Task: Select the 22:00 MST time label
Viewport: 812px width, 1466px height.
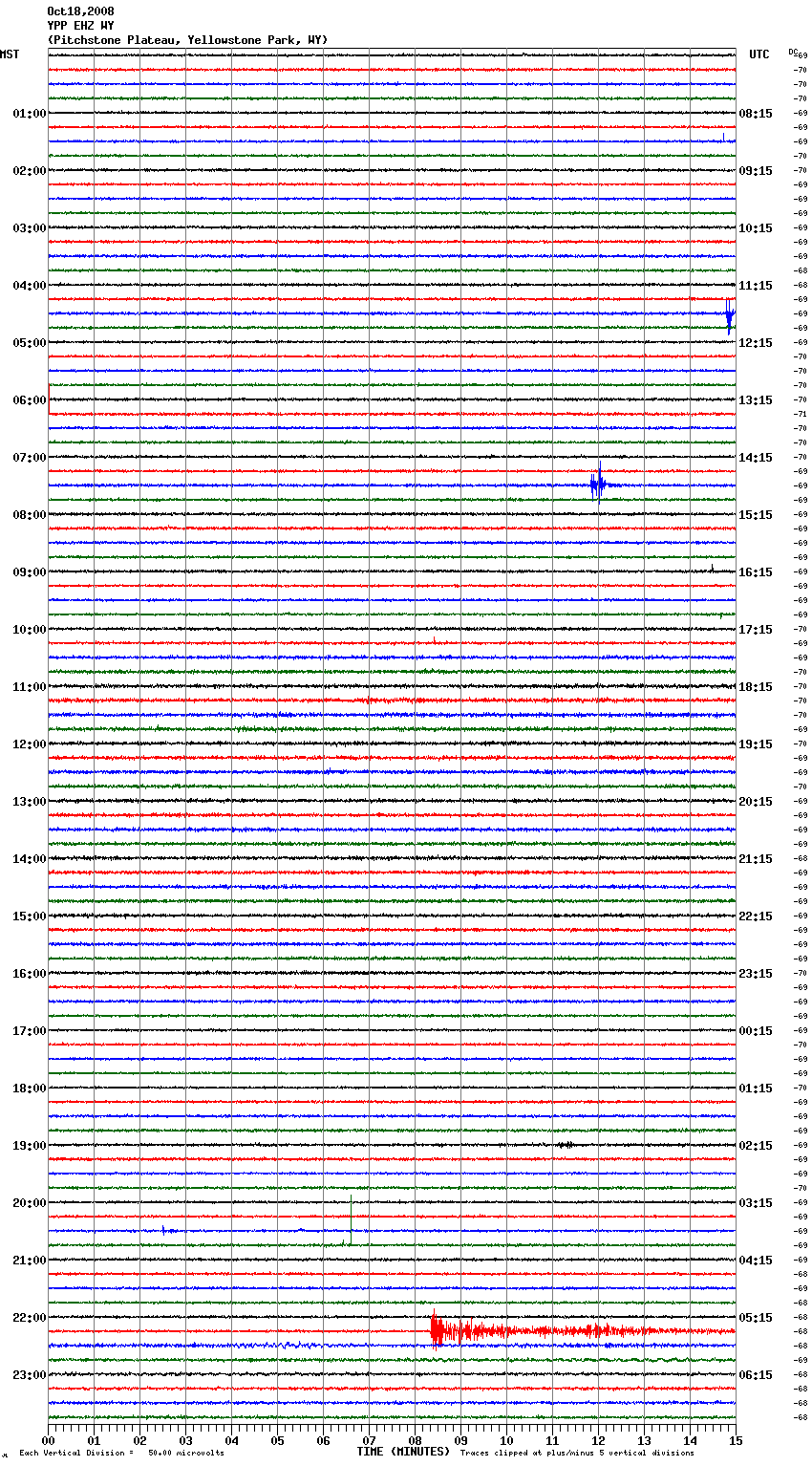Action: [x=30, y=1318]
